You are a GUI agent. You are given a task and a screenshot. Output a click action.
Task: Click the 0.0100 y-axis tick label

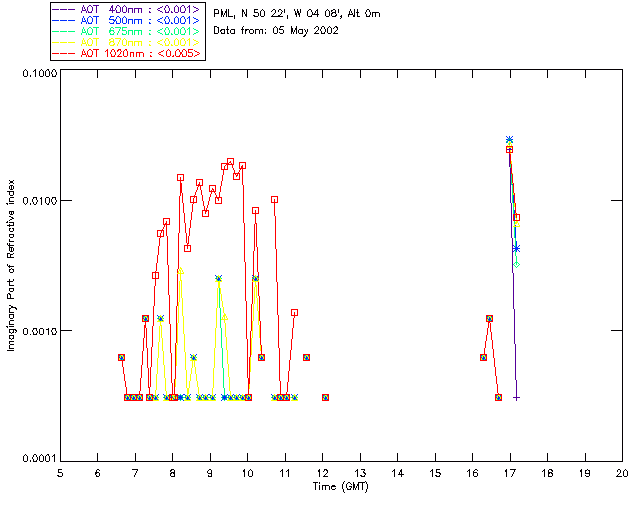(x=39, y=201)
